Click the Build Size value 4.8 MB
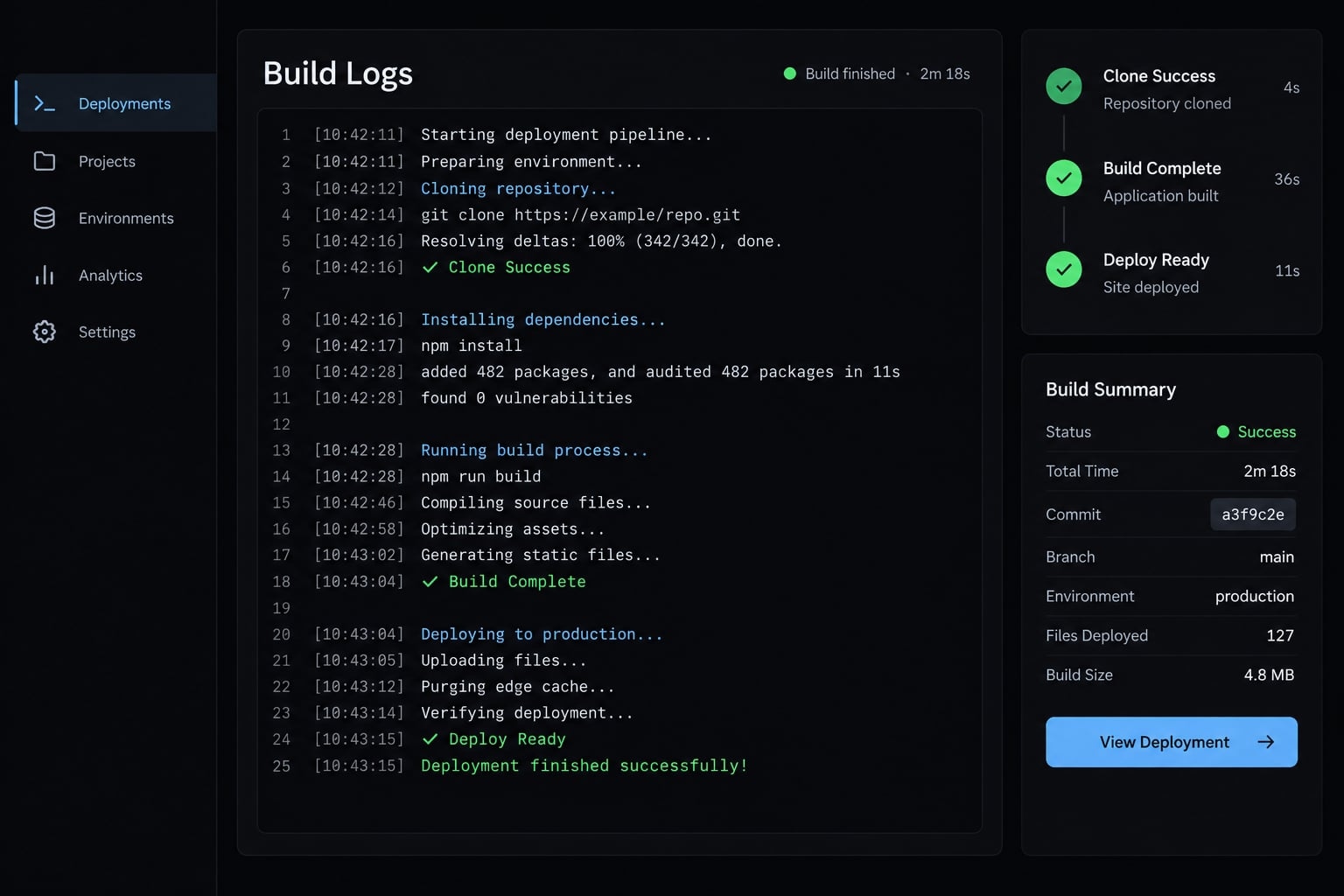The width and height of the screenshot is (1344, 896). [1269, 675]
